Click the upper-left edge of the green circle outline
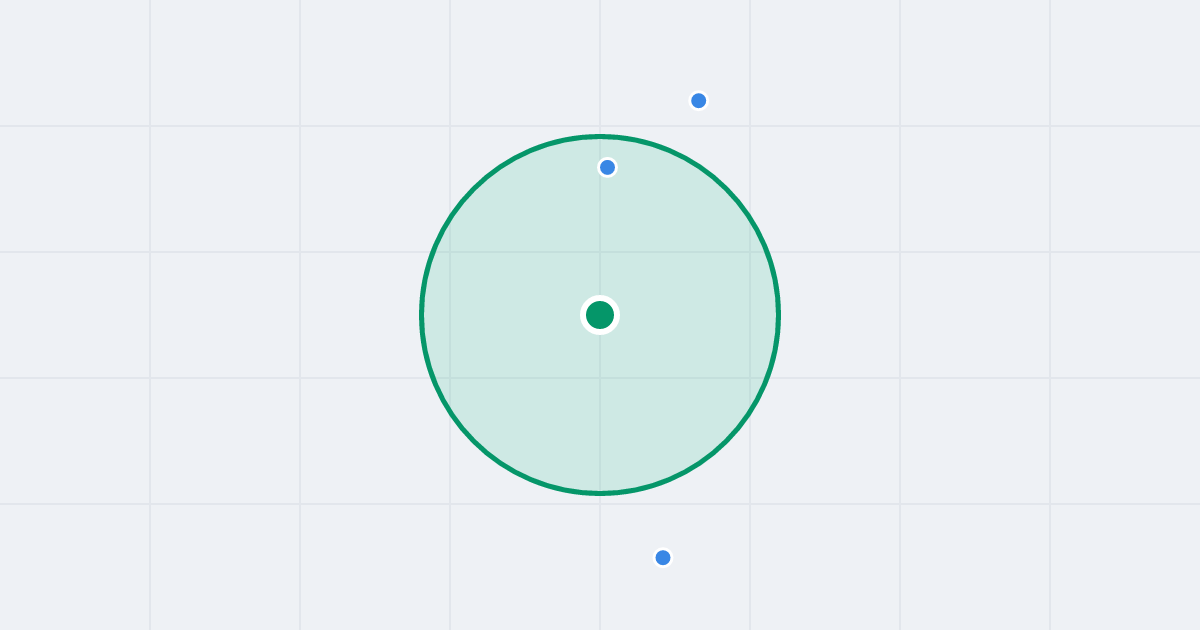Viewport: 1200px width, 630px height. [x=473, y=188]
